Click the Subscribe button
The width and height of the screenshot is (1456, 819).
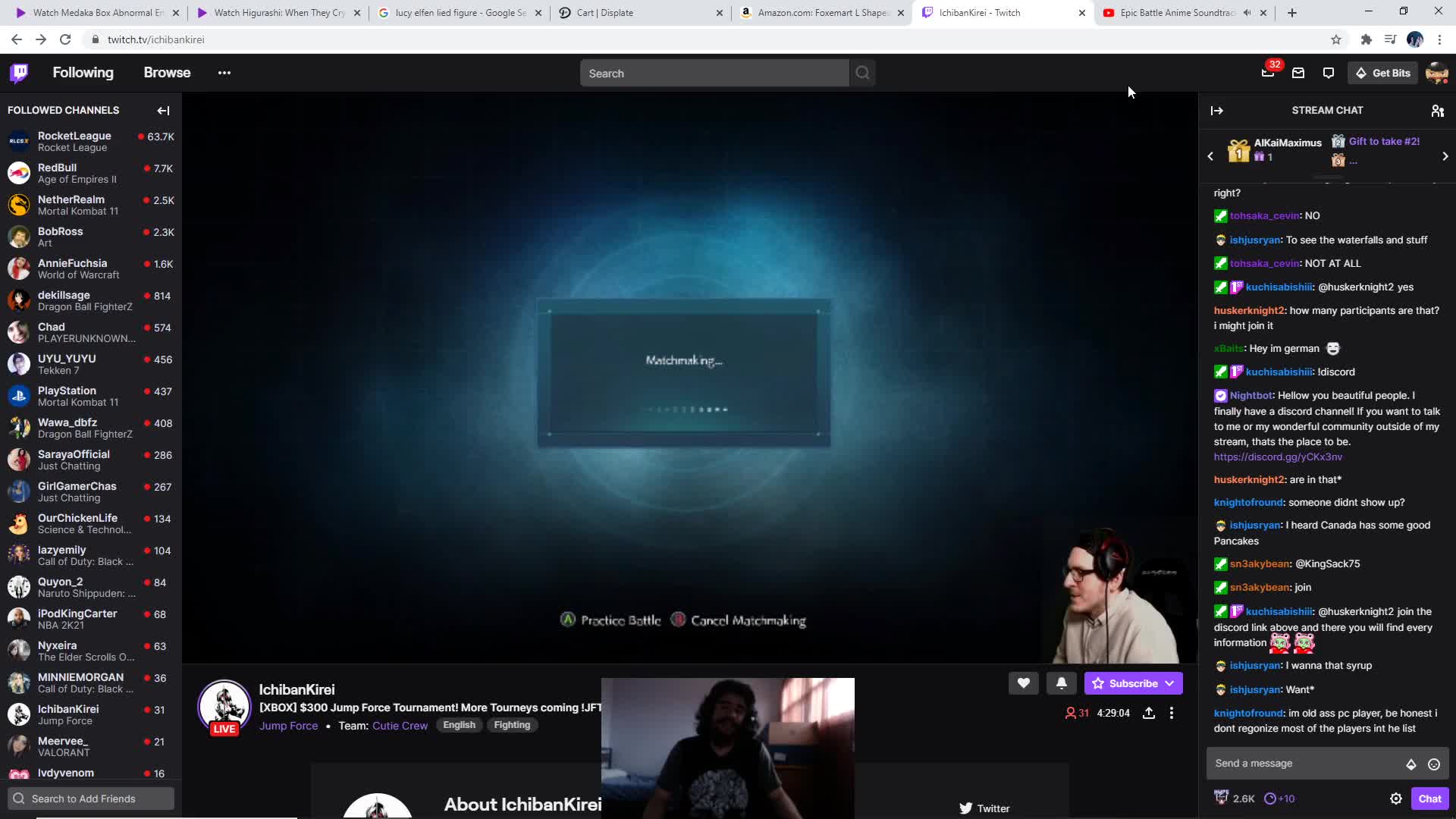[x=1133, y=683]
